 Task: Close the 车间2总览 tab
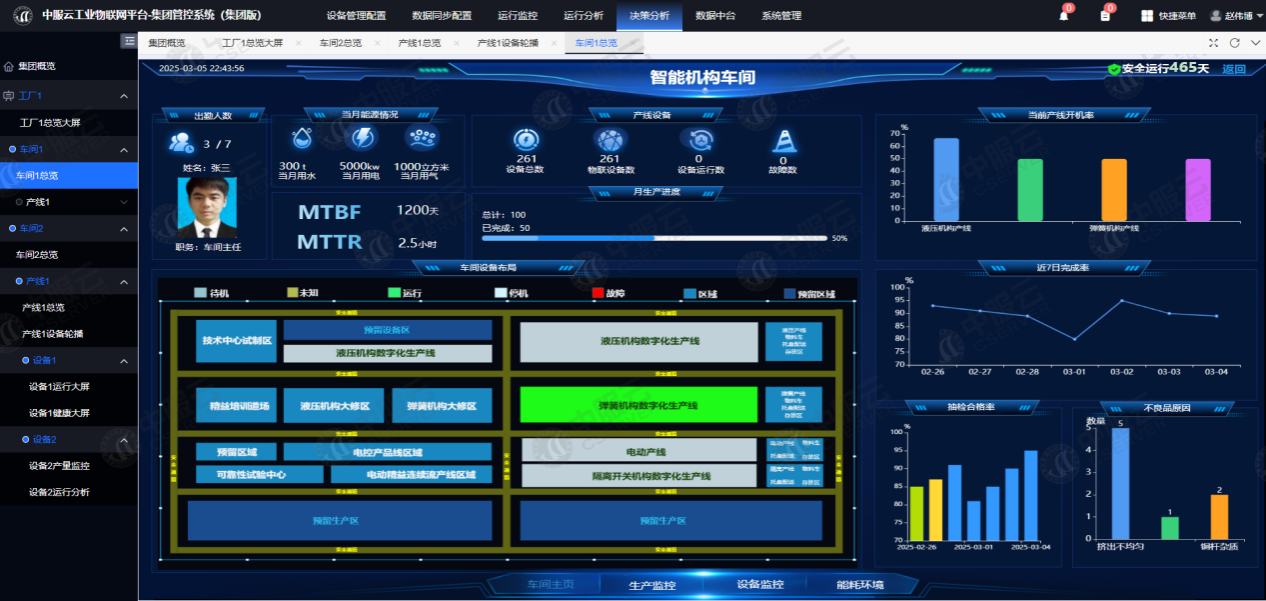pos(377,44)
